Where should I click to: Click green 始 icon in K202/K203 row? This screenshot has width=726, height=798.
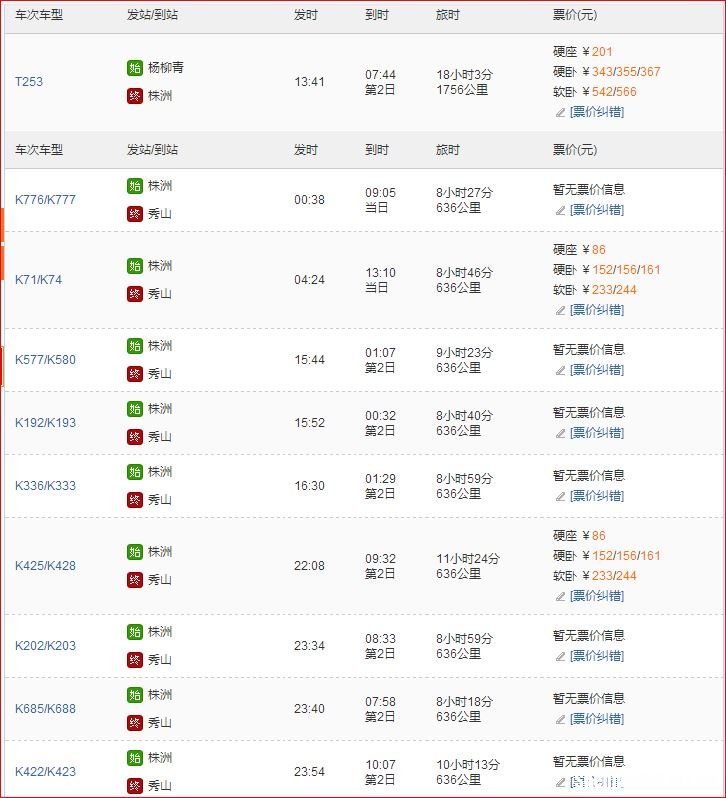135,632
